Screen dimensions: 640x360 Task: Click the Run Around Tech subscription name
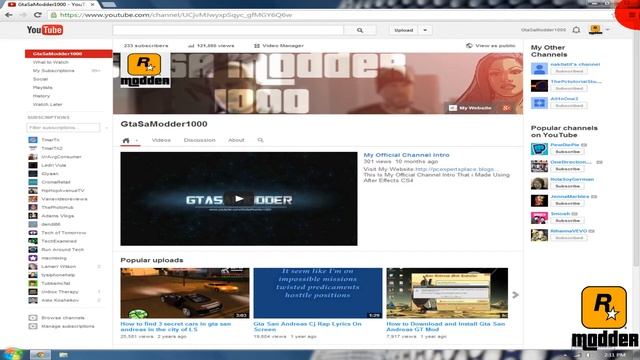coord(62,249)
